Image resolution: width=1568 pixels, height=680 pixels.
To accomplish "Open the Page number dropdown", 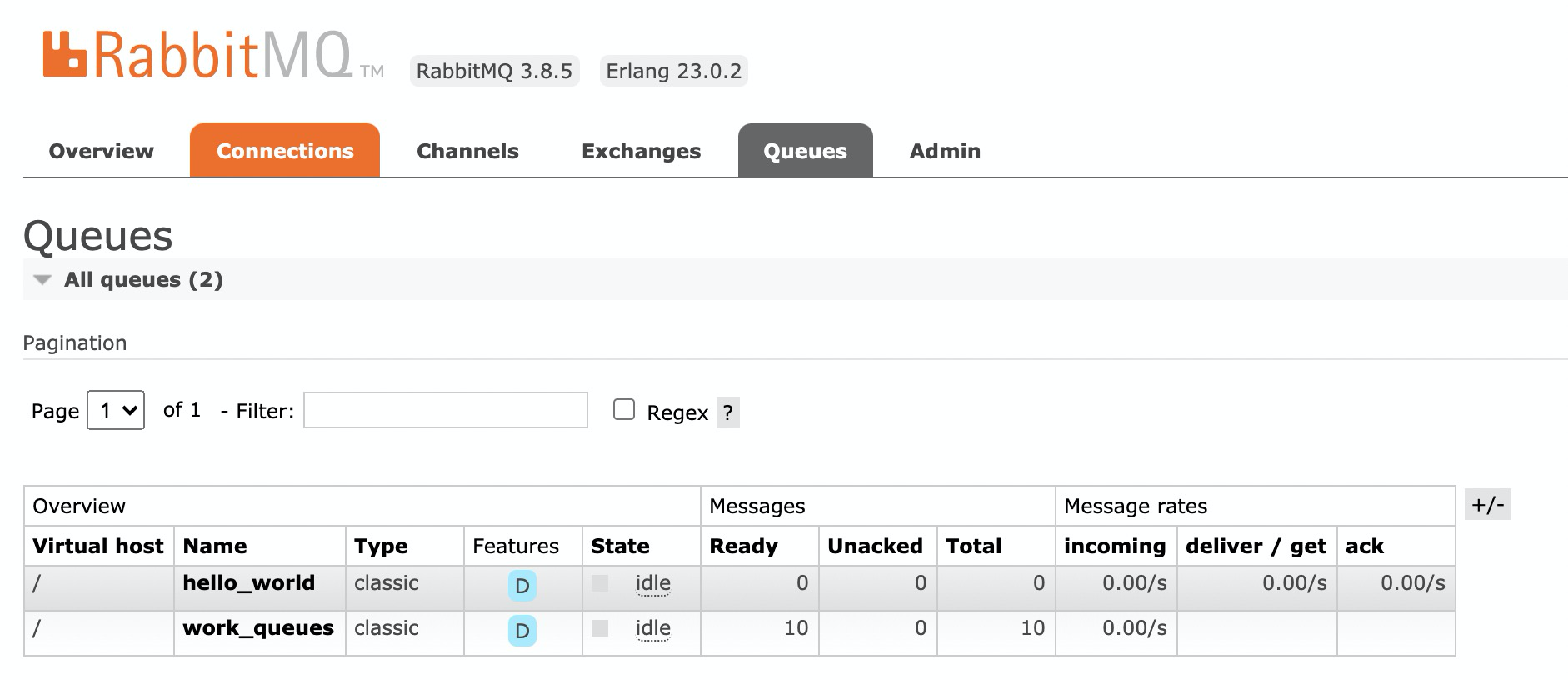I will (116, 410).
